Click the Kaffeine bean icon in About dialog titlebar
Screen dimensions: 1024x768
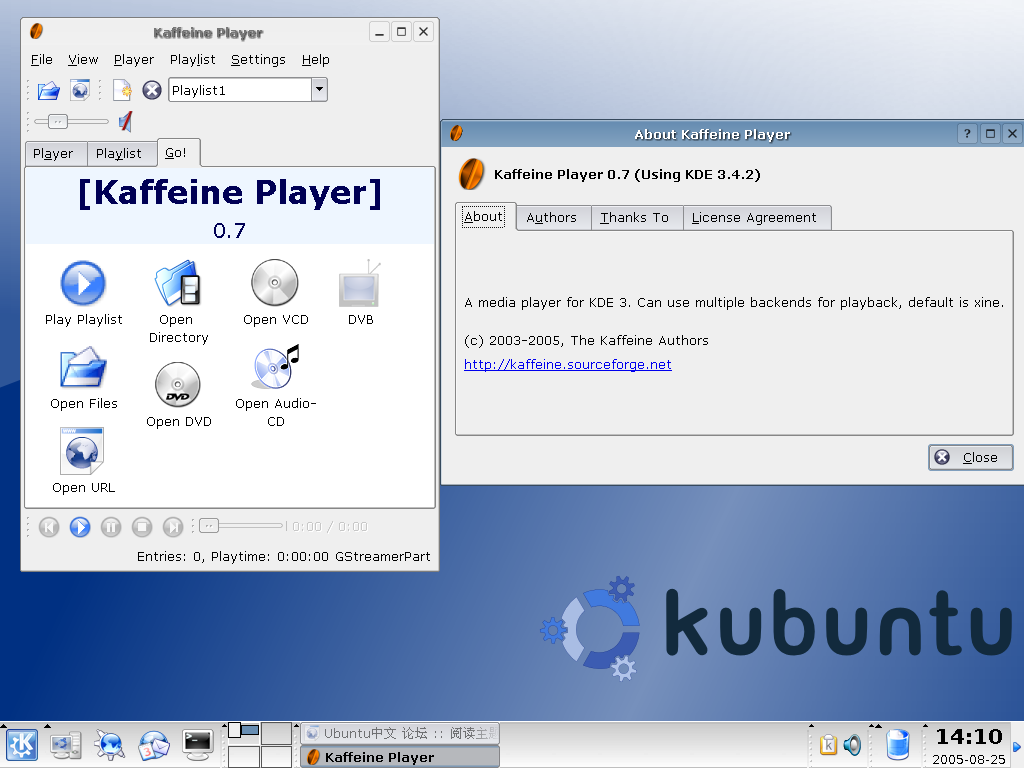click(456, 133)
